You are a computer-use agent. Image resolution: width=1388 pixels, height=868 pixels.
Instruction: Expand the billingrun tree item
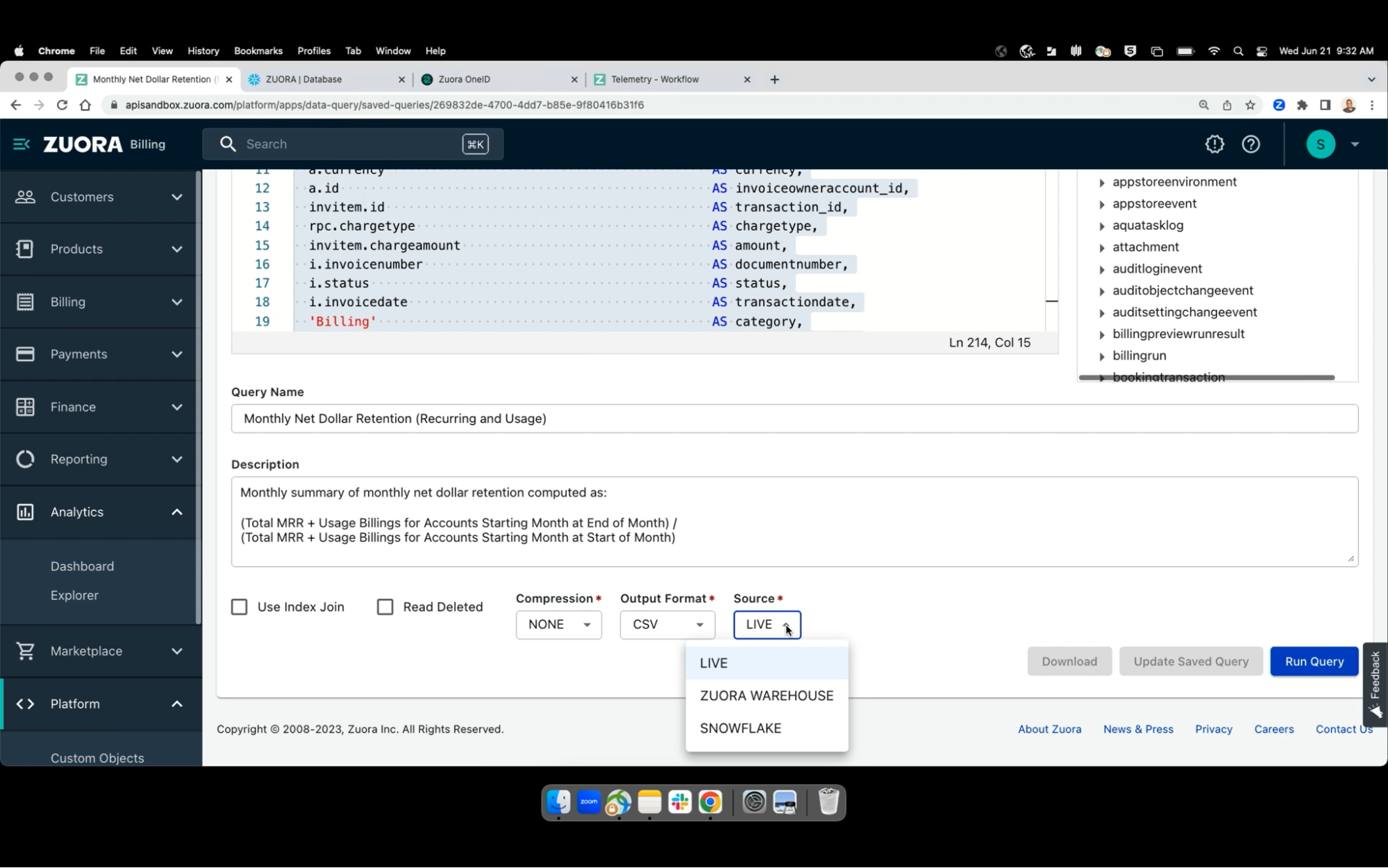tap(1102, 356)
